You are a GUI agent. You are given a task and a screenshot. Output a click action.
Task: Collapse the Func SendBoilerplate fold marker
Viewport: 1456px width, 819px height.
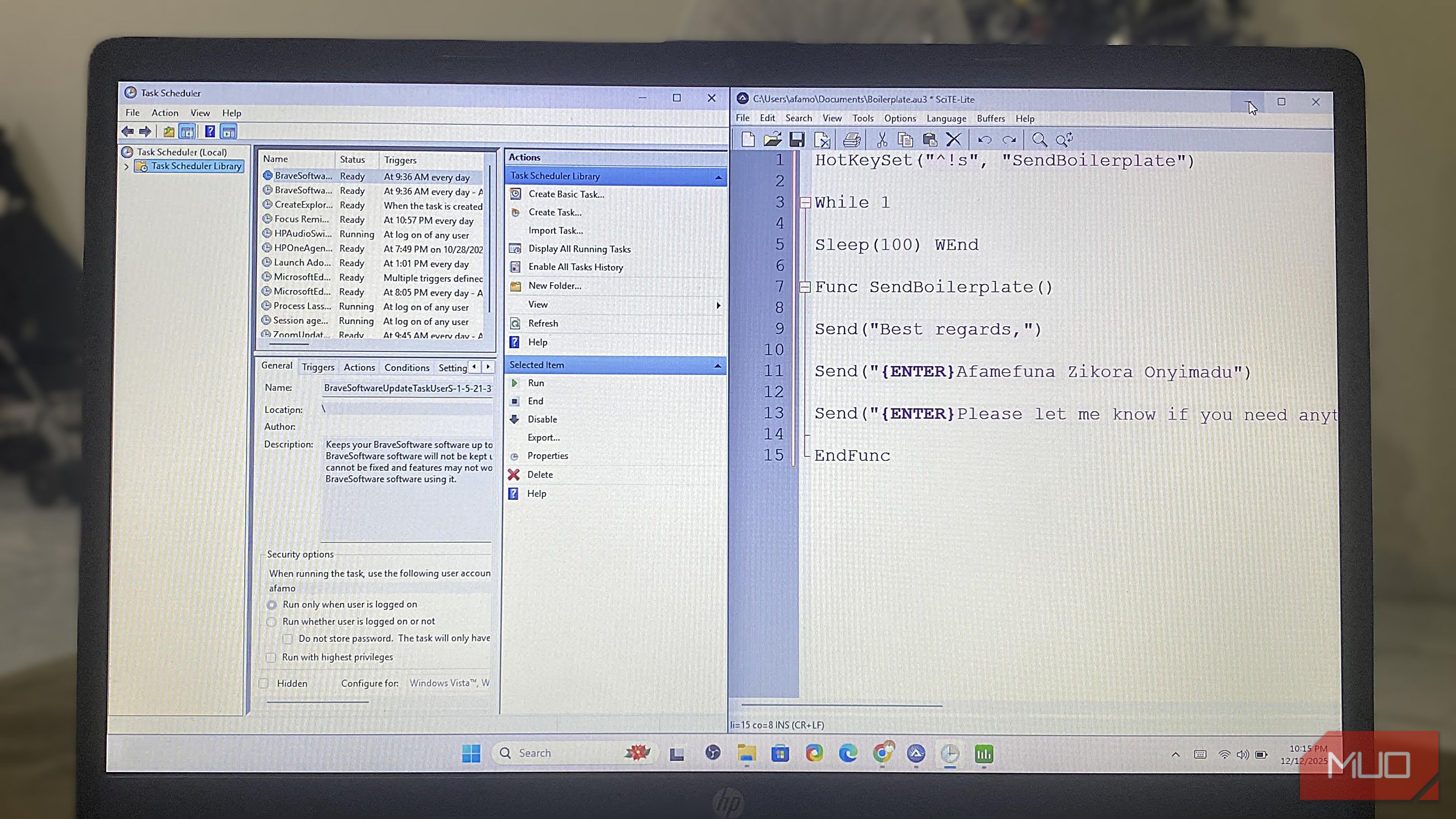click(x=805, y=287)
